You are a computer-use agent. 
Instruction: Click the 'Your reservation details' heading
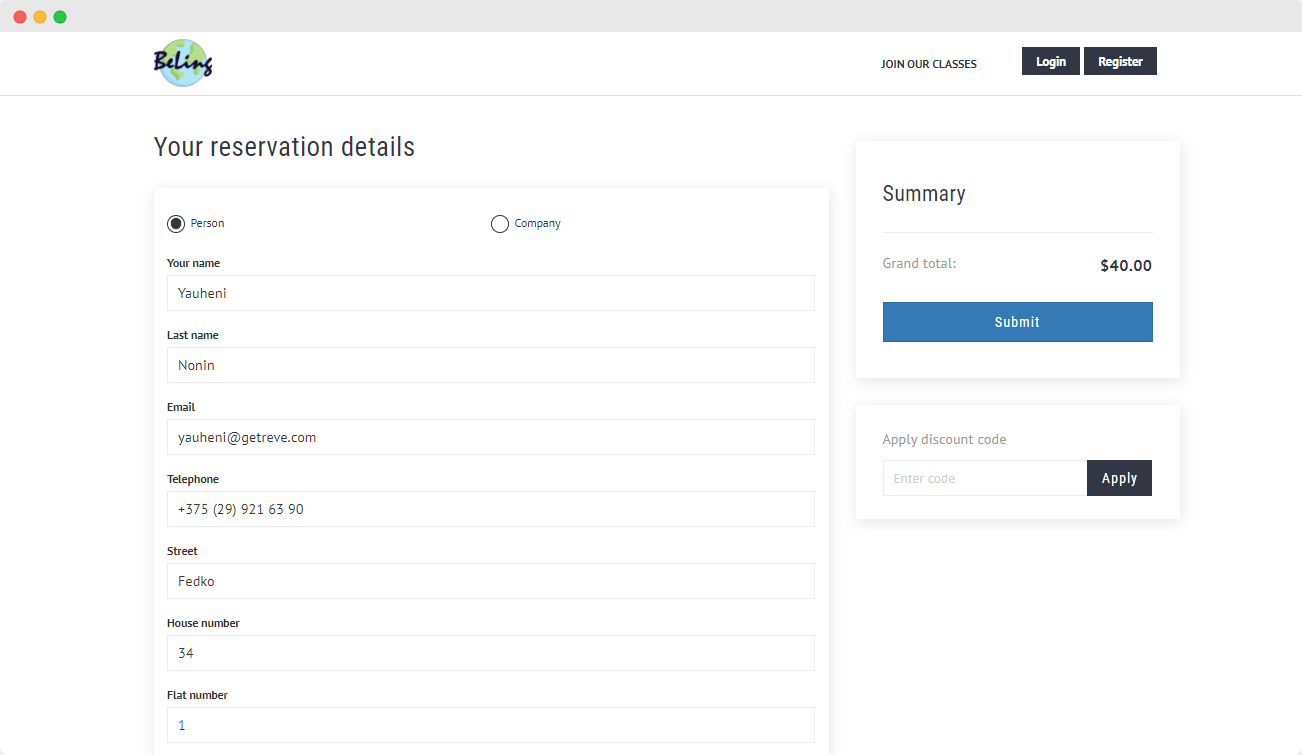click(284, 147)
